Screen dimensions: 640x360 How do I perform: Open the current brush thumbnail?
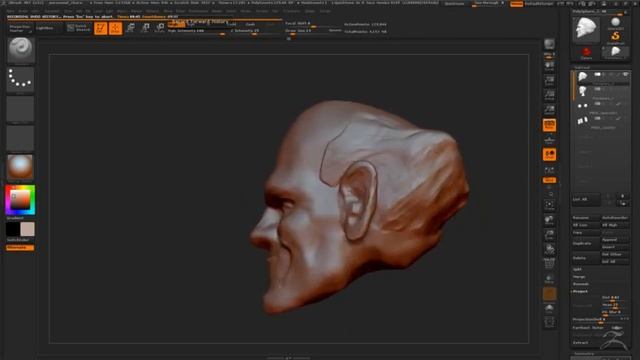tap(20, 50)
